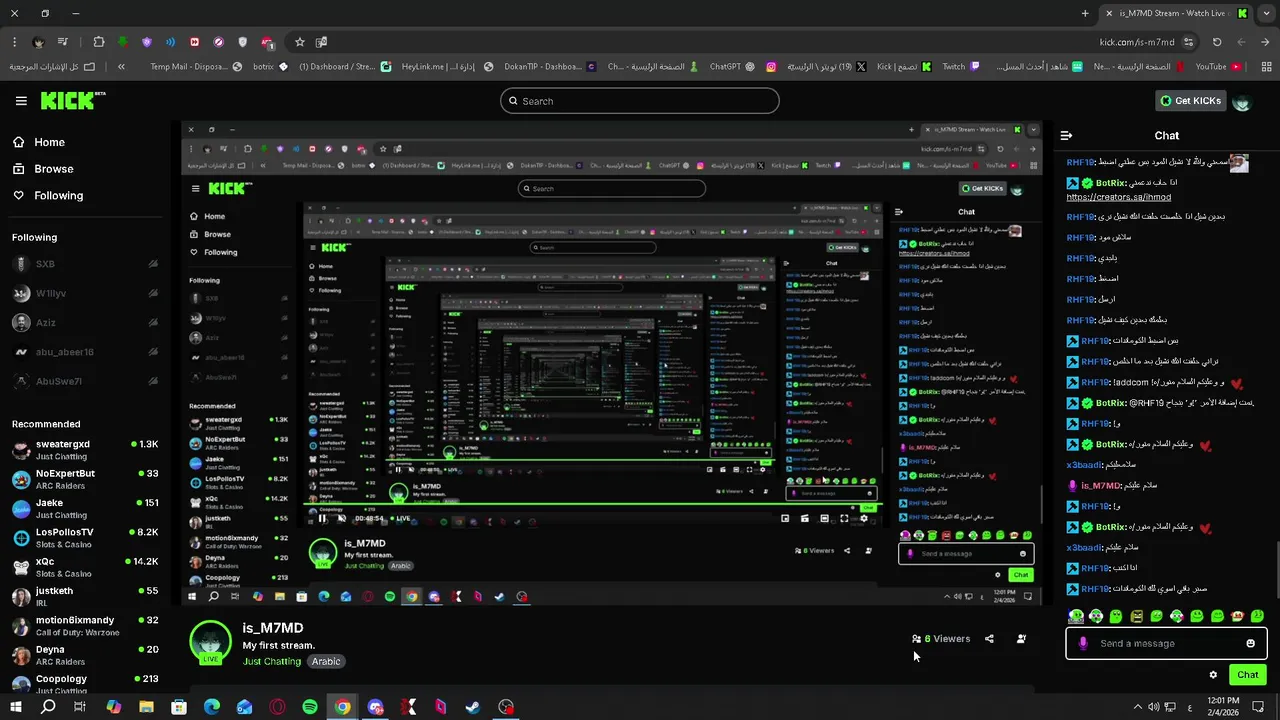Bookmark this page using the star icon
The image size is (1280, 720).
[x=299, y=42]
